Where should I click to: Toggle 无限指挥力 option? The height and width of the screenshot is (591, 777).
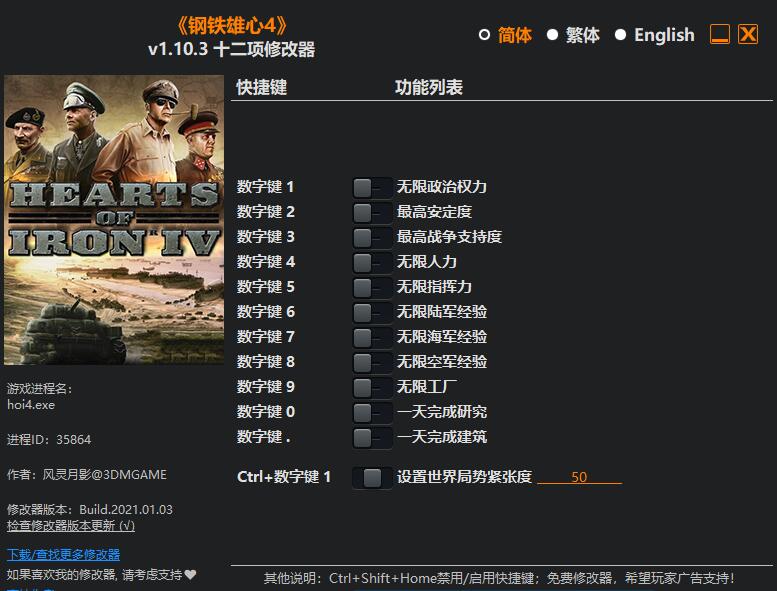[x=372, y=287]
